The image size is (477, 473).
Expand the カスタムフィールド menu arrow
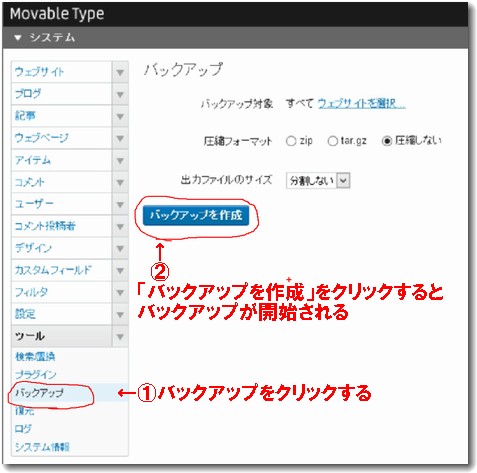click(x=120, y=270)
